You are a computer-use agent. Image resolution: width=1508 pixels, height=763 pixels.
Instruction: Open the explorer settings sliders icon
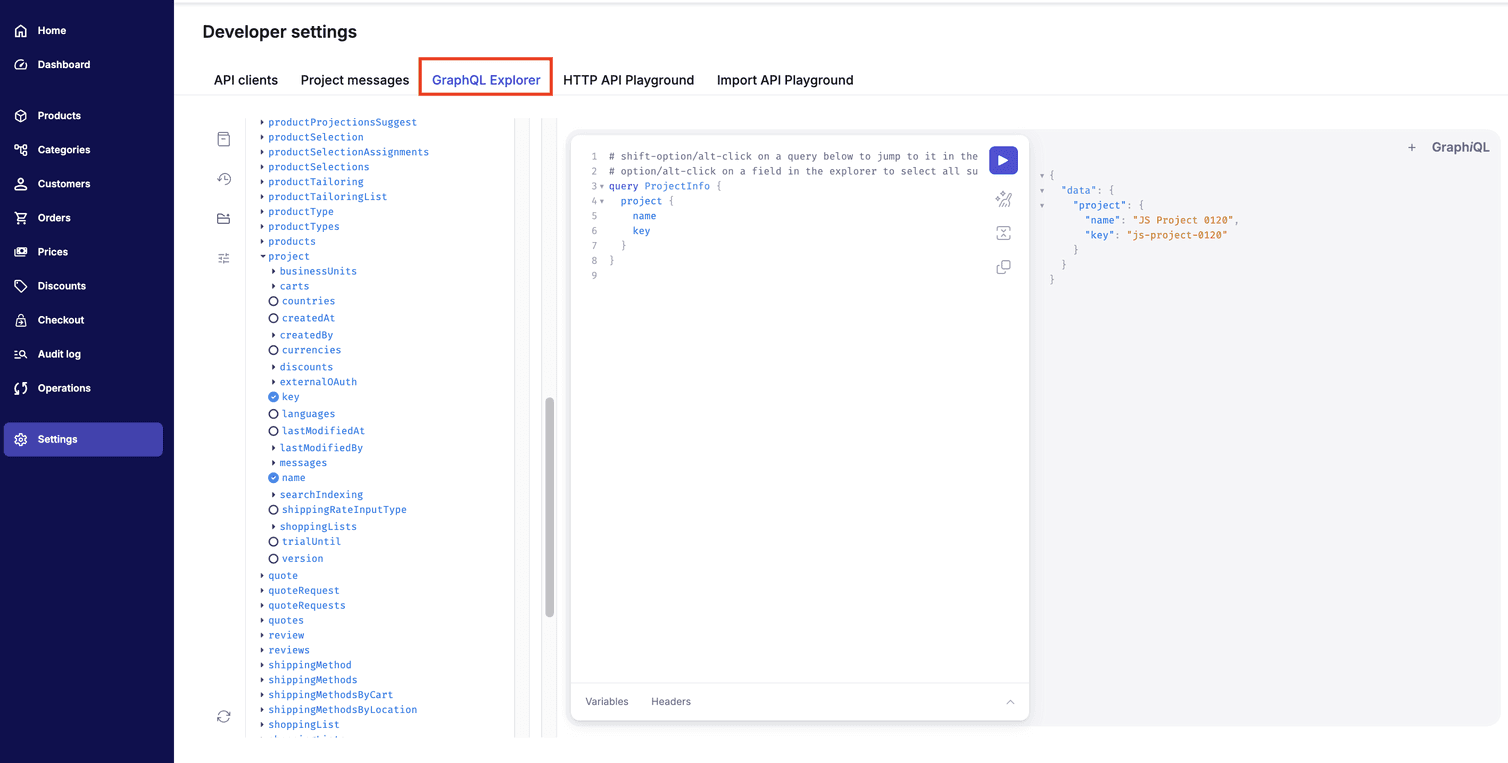coord(224,258)
